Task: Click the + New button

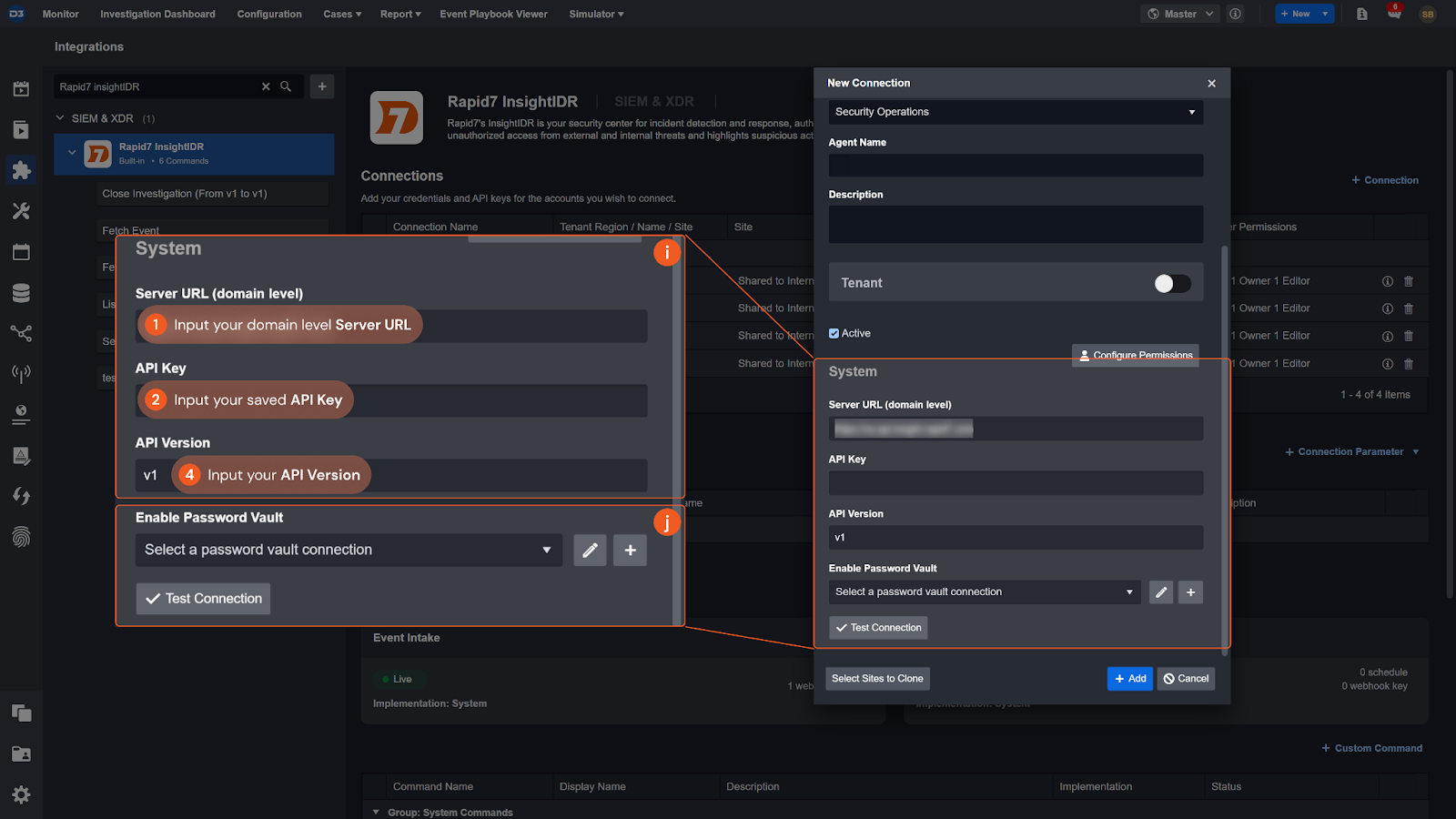Action: click(1296, 14)
